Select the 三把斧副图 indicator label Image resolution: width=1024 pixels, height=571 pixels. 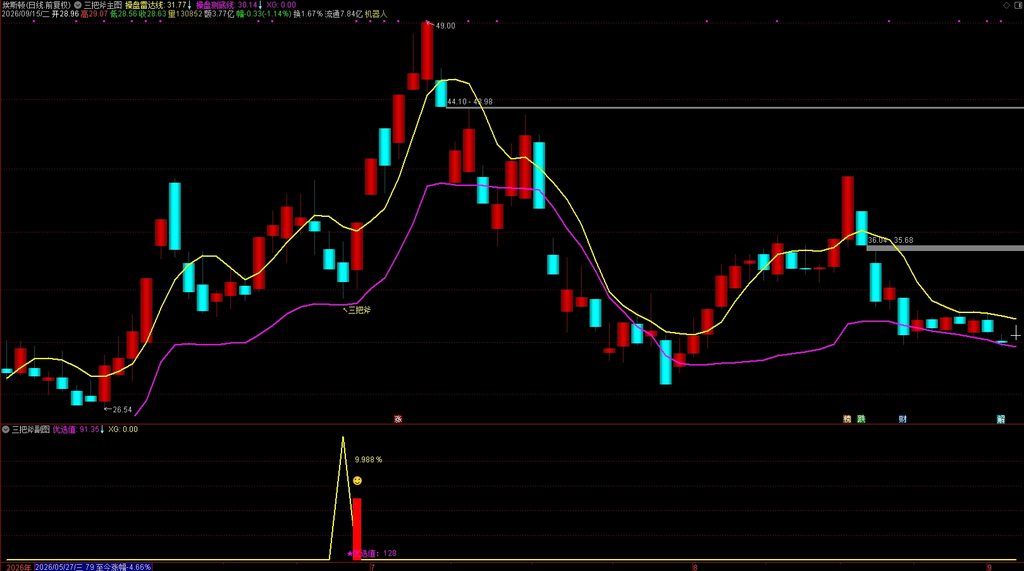(31, 429)
